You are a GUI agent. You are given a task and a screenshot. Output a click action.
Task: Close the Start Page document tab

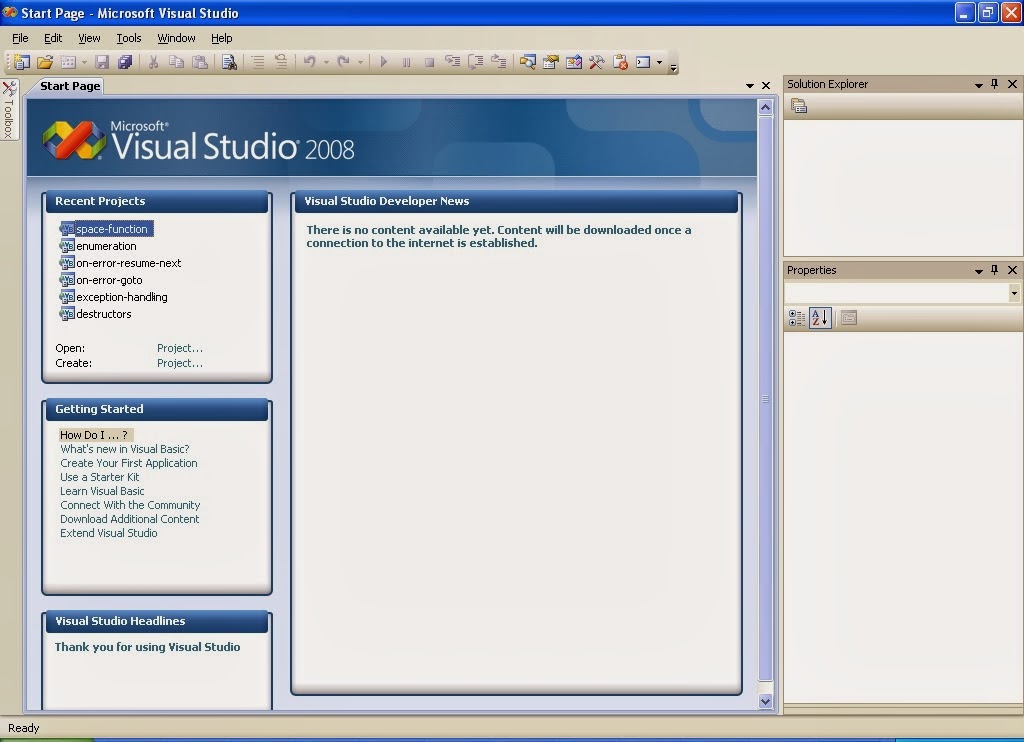click(x=766, y=86)
